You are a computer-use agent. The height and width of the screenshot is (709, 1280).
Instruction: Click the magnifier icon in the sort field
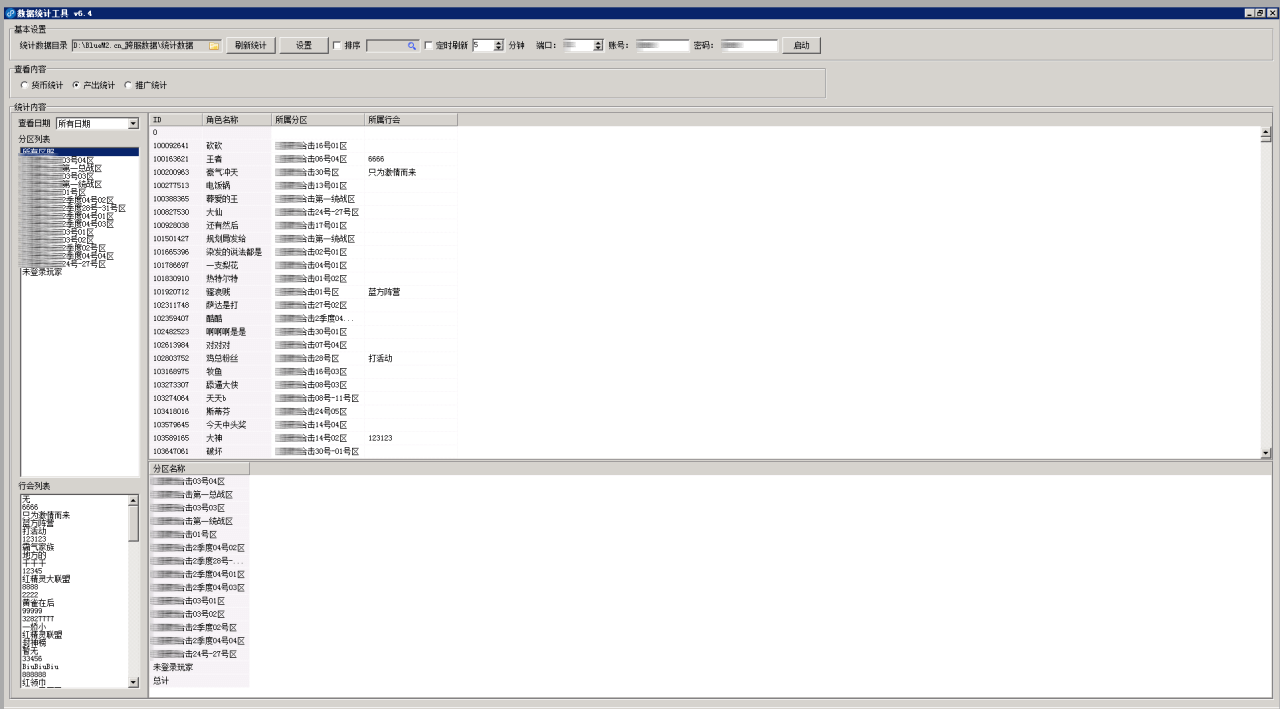(411, 46)
